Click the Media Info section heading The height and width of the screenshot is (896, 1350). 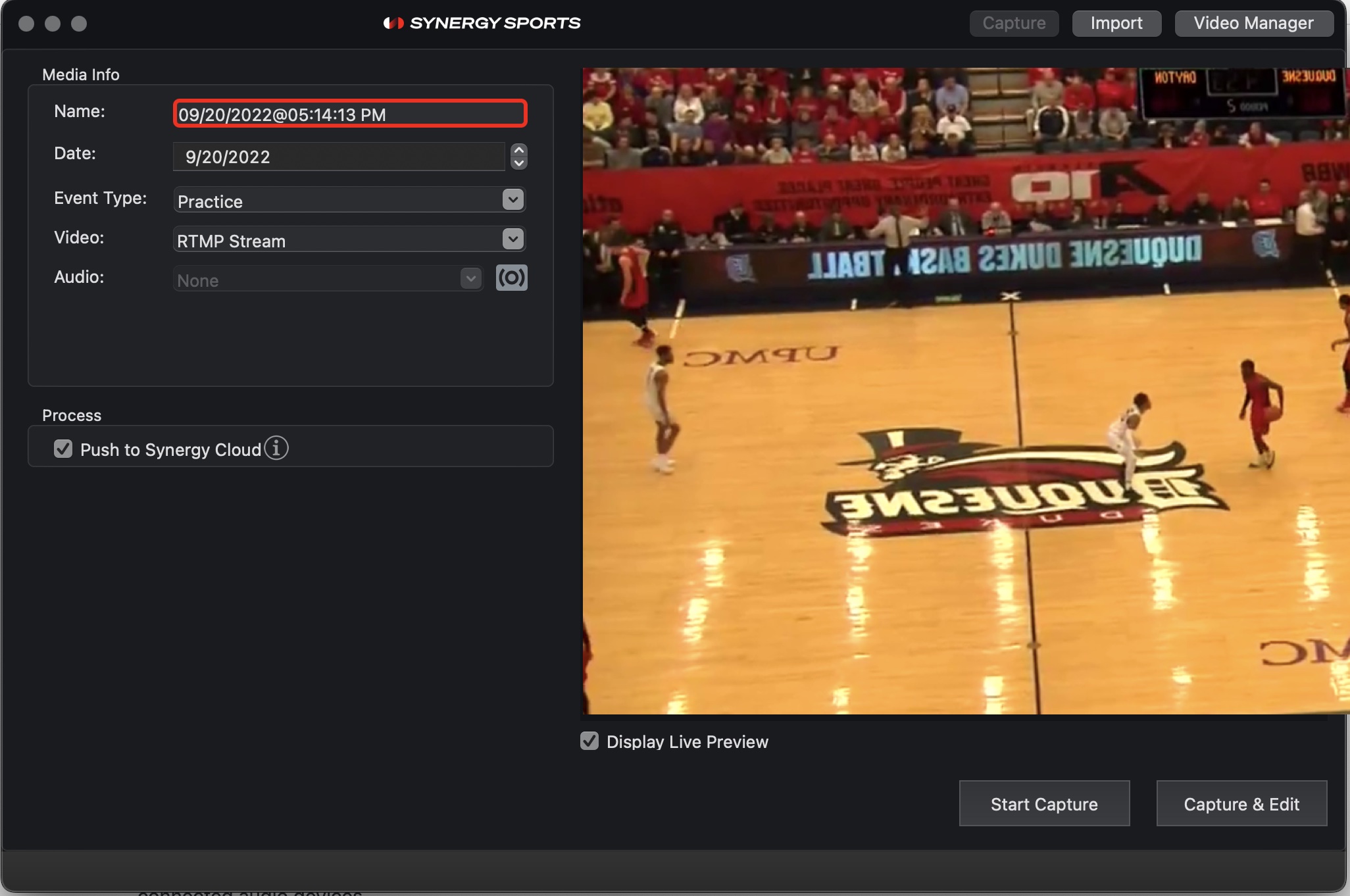(x=81, y=74)
